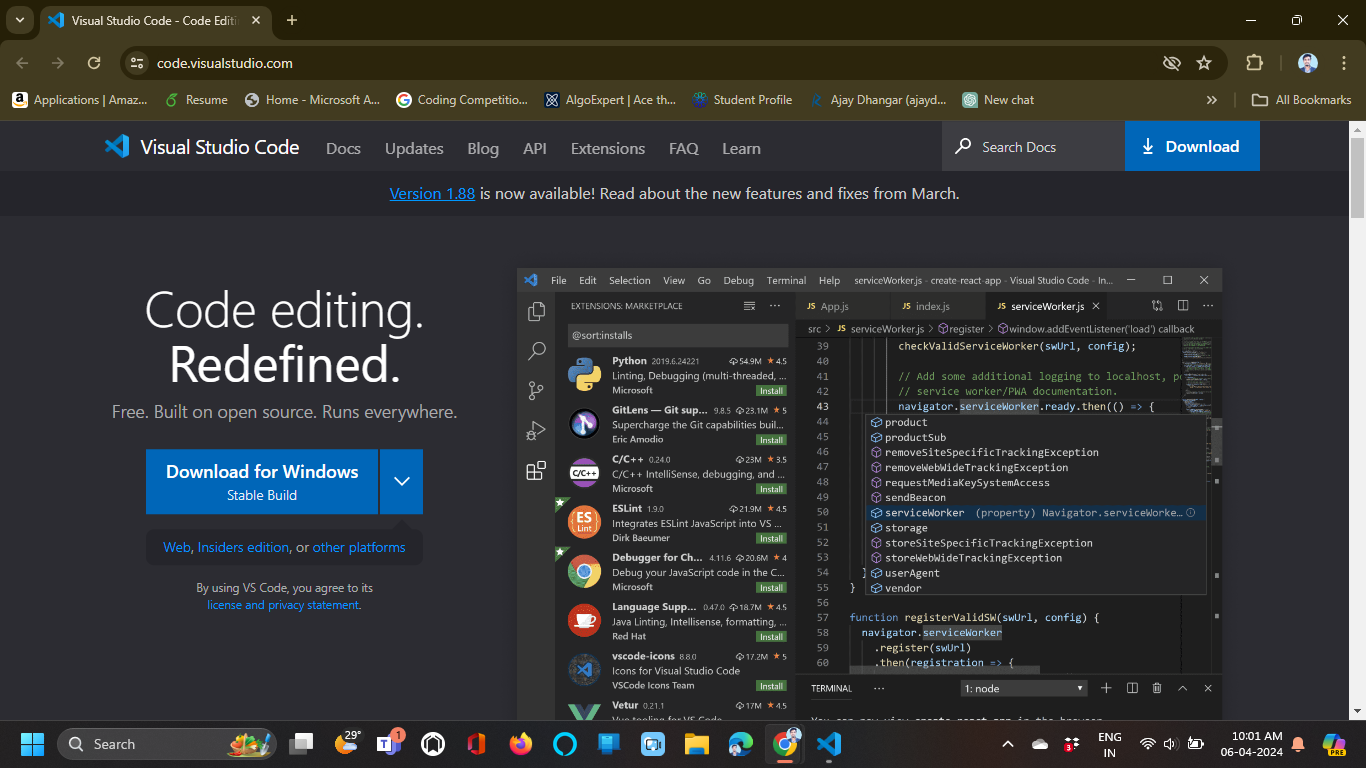
Task: Open the Coding Competitions bookmark
Action: click(462, 100)
